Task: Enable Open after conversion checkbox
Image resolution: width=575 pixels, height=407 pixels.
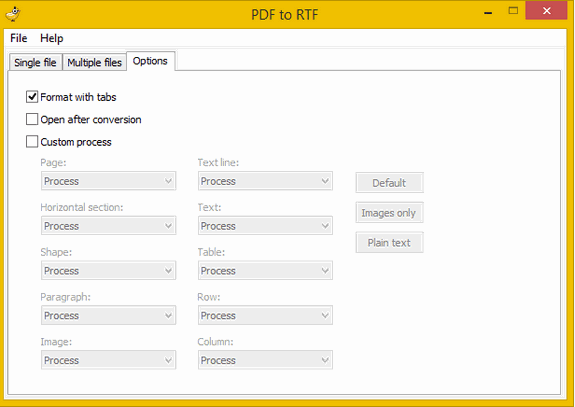Action: [x=32, y=120]
